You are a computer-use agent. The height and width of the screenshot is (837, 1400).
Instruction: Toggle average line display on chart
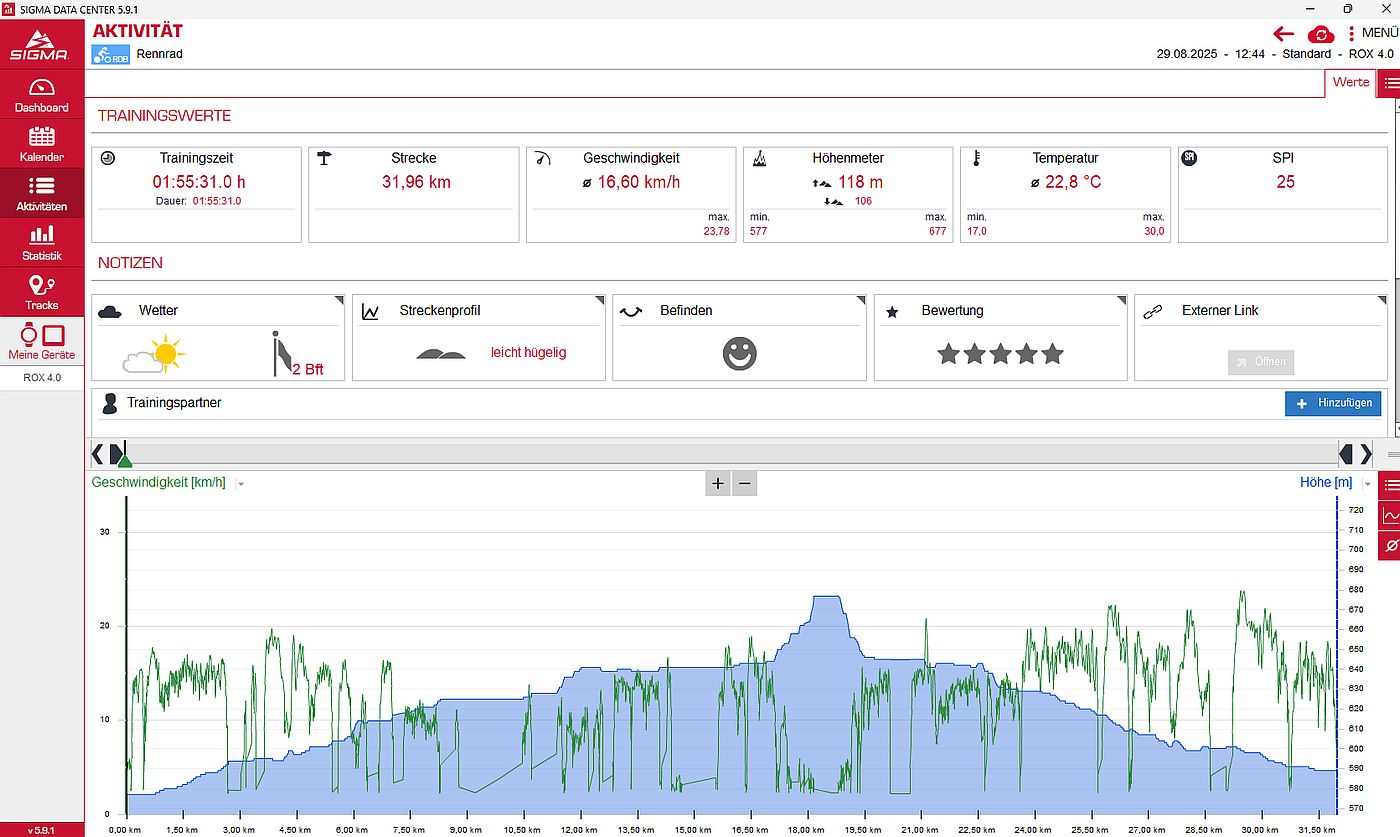[1389, 546]
